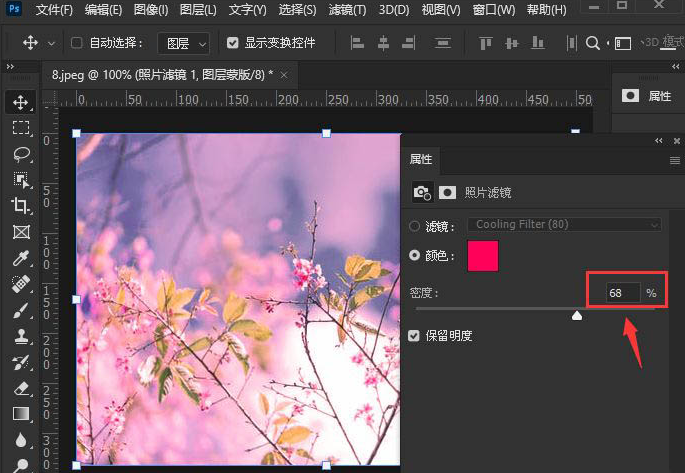
Task: Uncheck the 保留明度 checkbox
Action: (415, 335)
